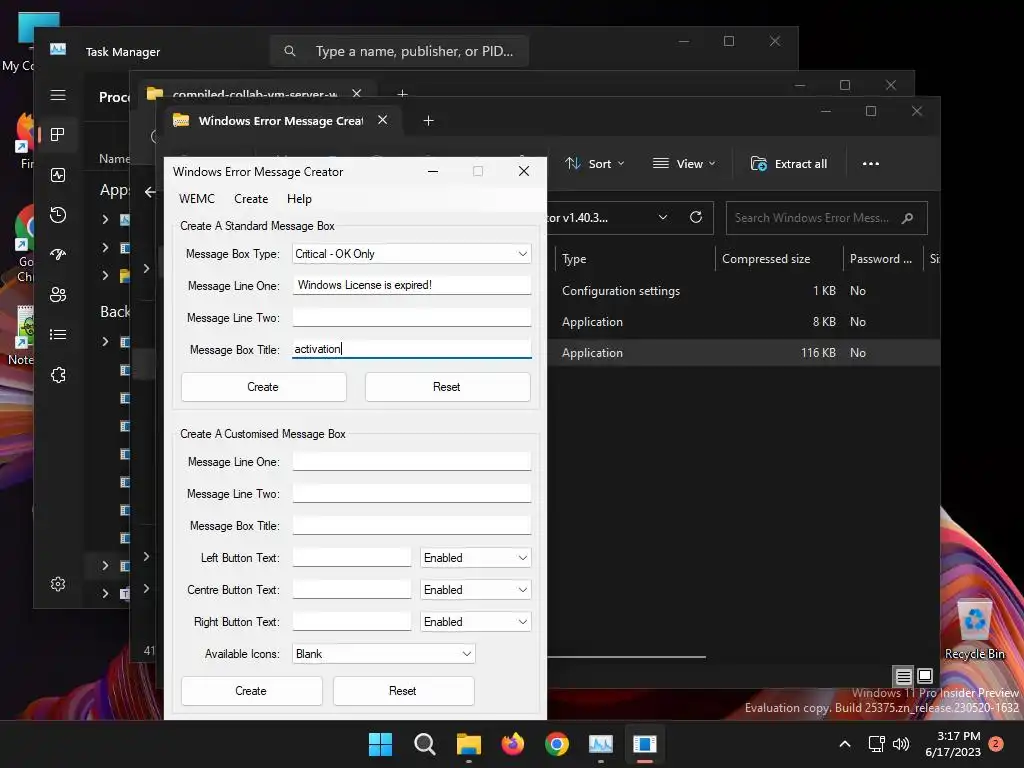The height and width of the screenshot is (768, 1024).
Task: Sort by Compressed size column header
Action: click(778, 259)
